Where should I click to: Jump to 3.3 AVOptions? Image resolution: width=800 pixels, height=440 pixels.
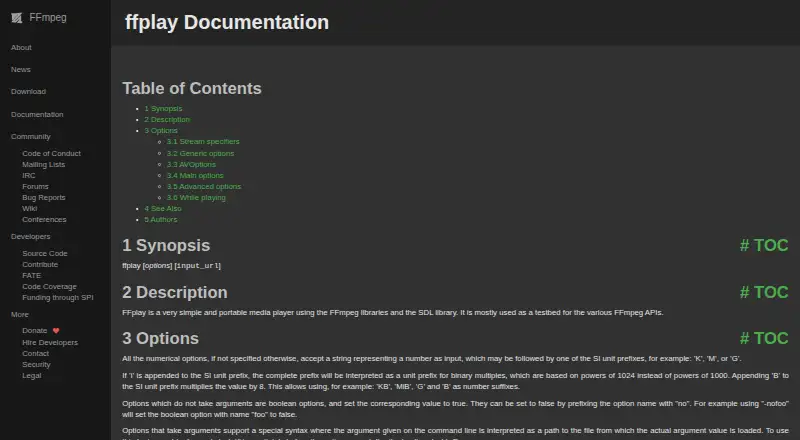tap(191, 164)
